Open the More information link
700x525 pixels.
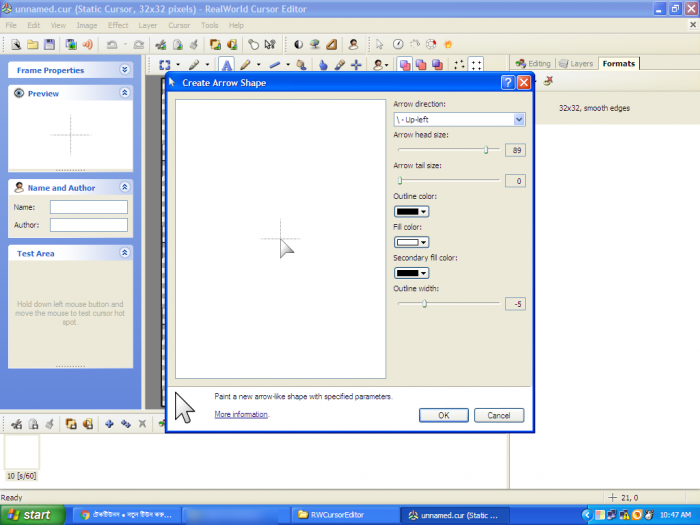click(x=241, y=414)
